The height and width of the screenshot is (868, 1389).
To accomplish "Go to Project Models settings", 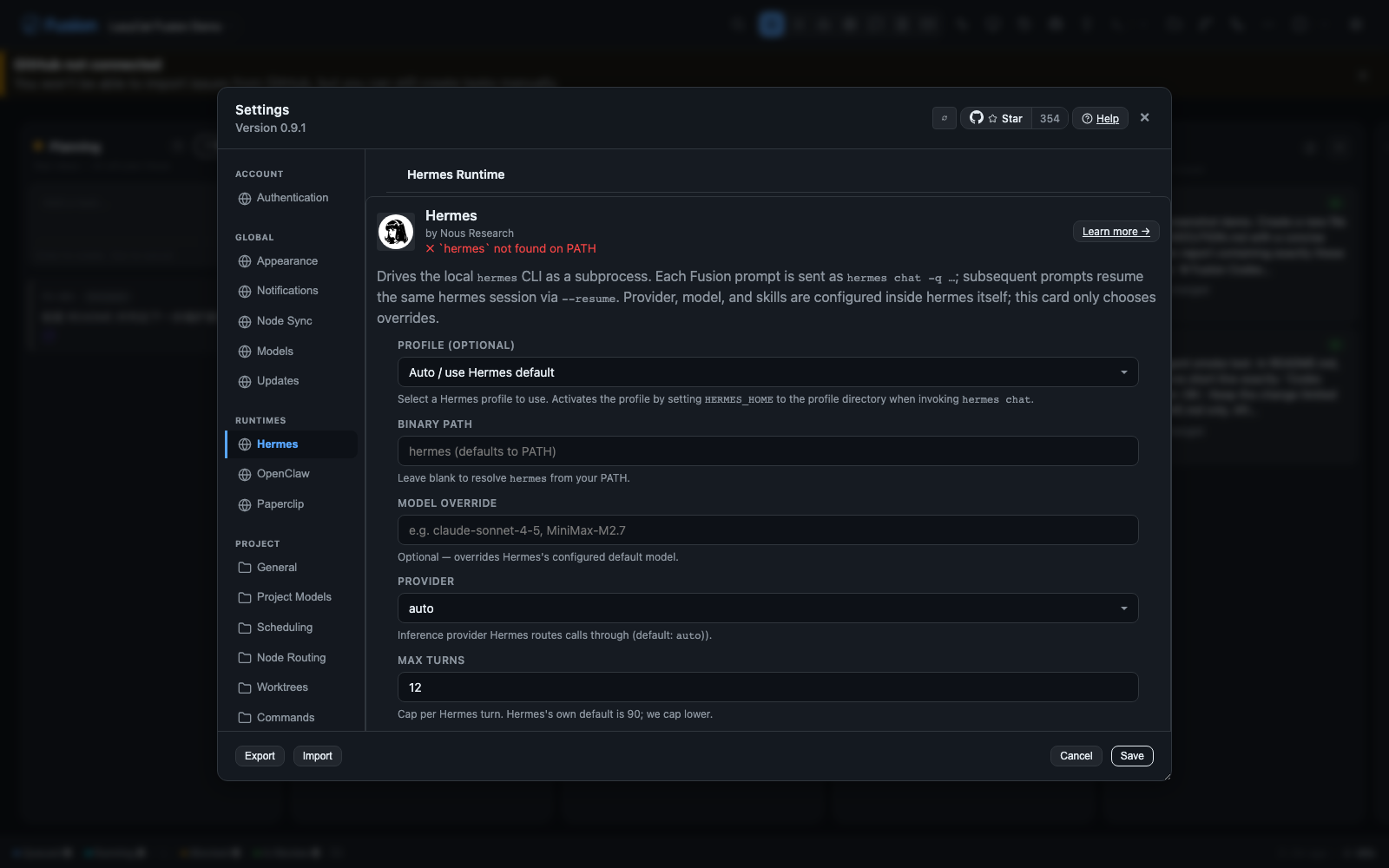I will (292, 597).
